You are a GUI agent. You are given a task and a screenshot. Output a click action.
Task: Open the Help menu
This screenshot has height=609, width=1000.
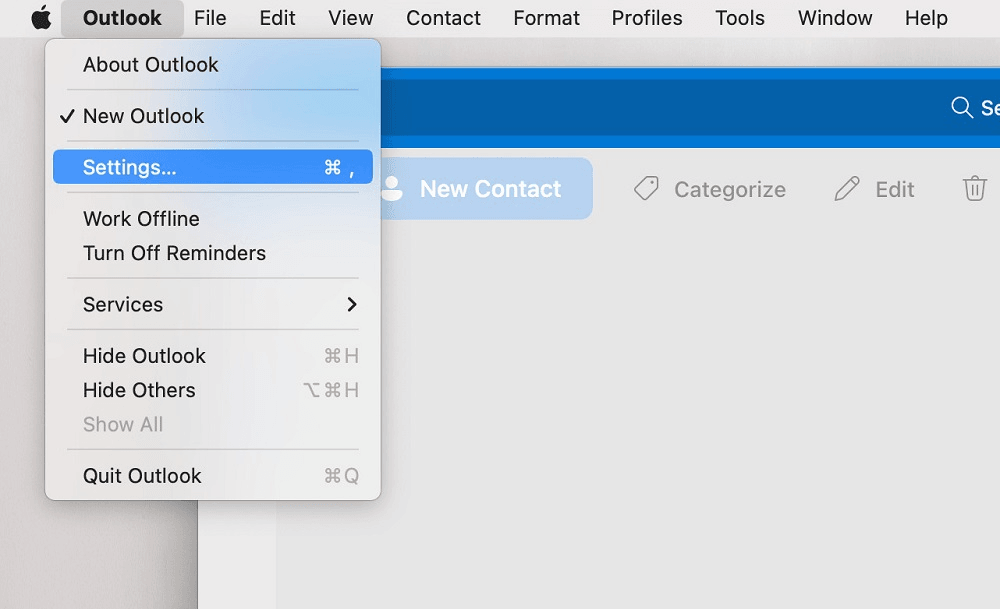click(925, 17)
